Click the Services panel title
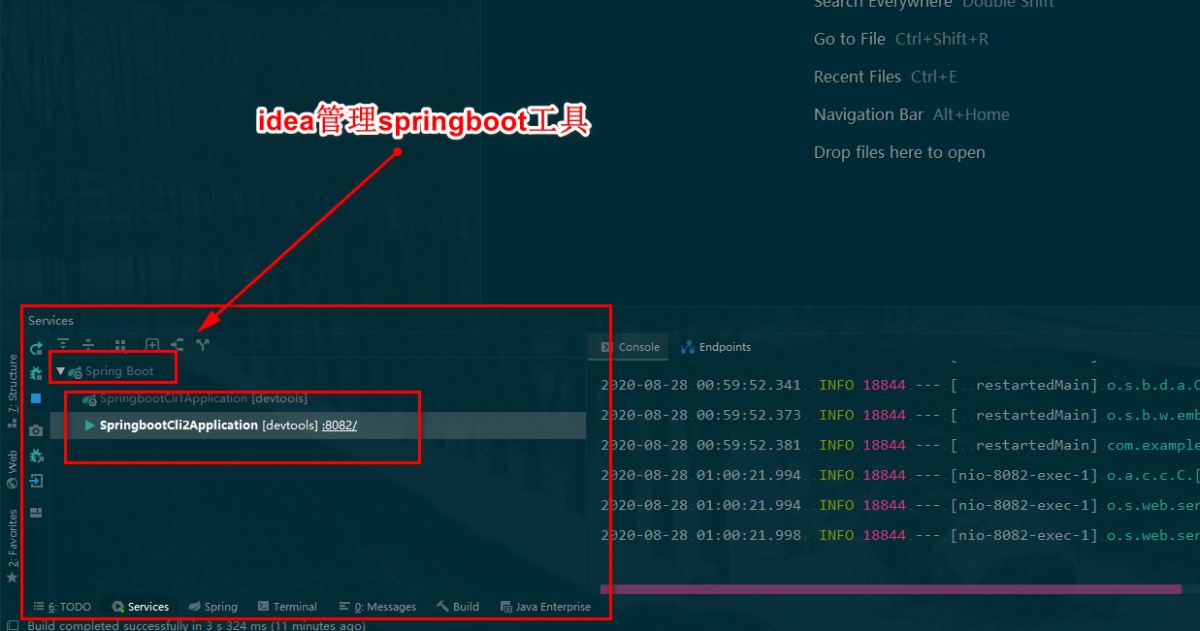This screenshot has width=1200, height=631. [51, 321]
